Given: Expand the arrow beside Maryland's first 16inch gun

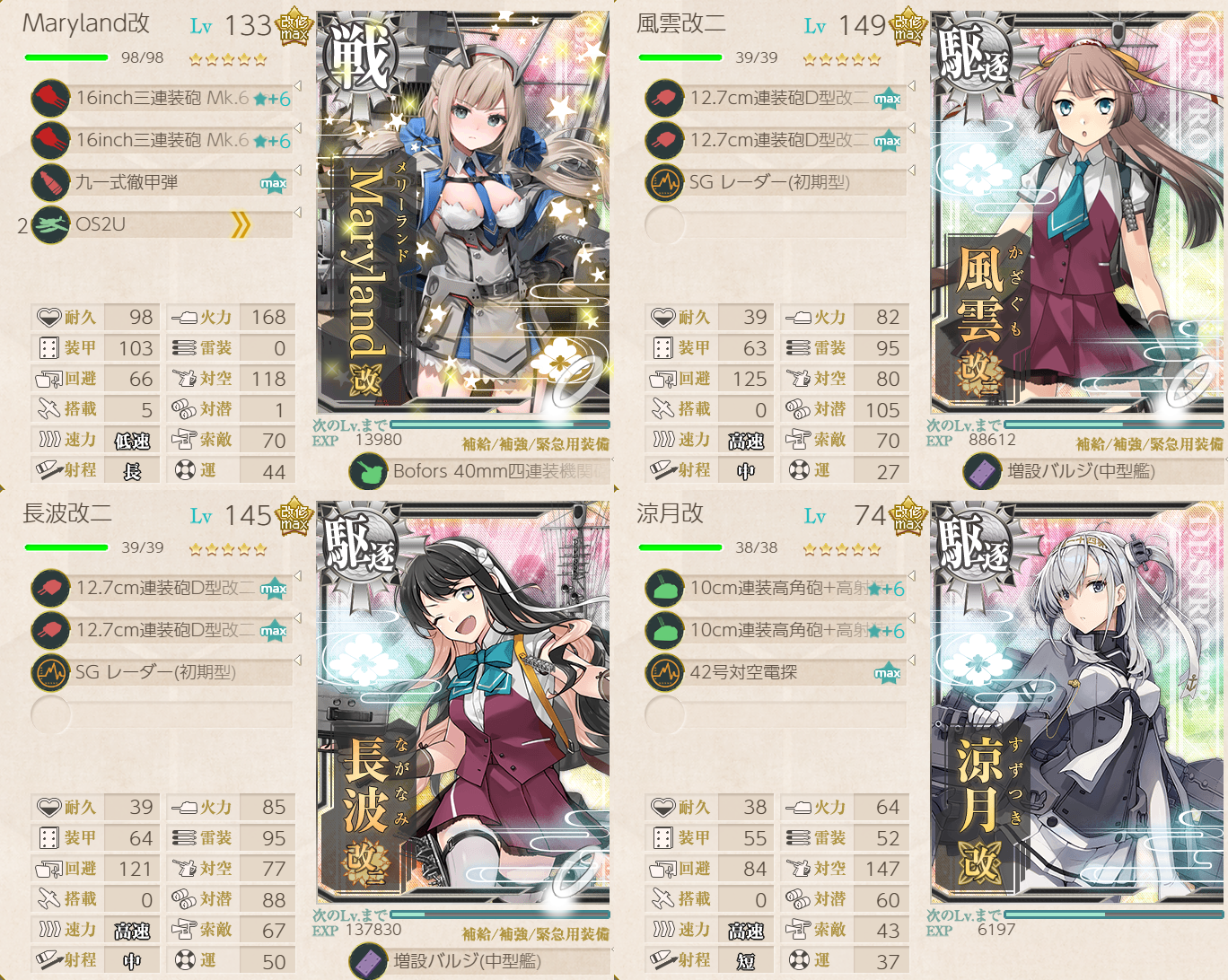Looking at the screenshot, I should click(x=297, y=86).
